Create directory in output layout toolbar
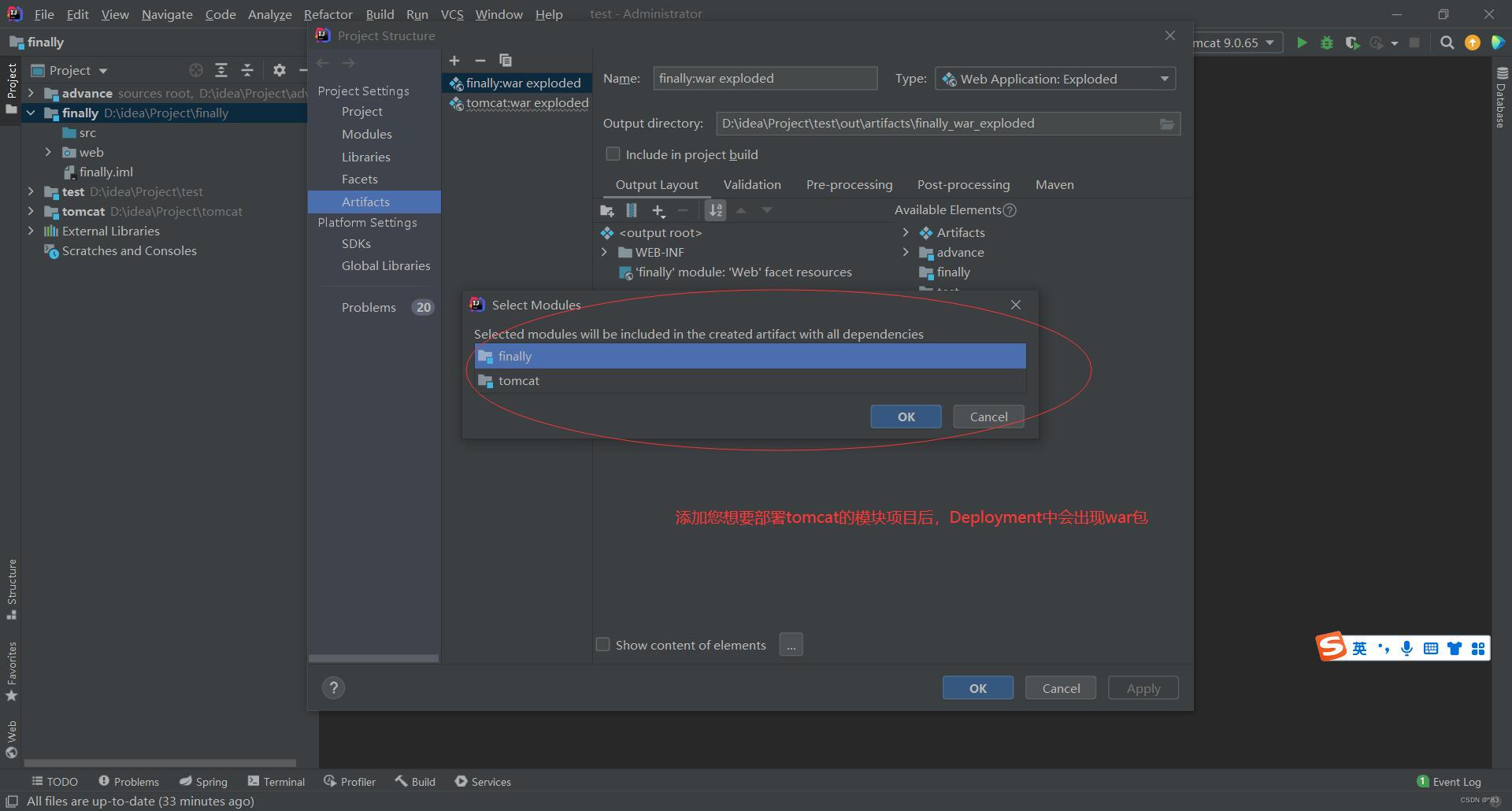 [x=606, y=210]
